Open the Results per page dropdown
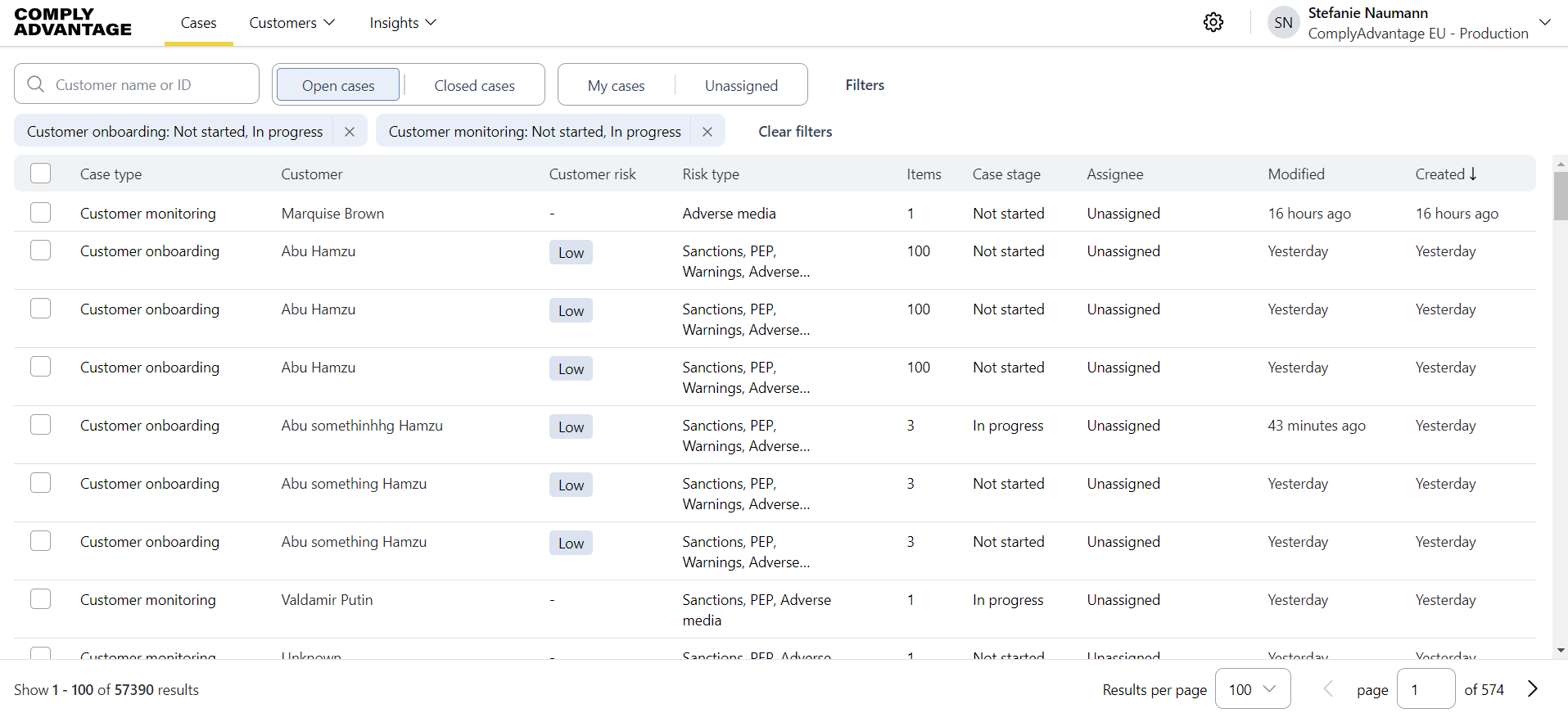 click(1252, 689)
